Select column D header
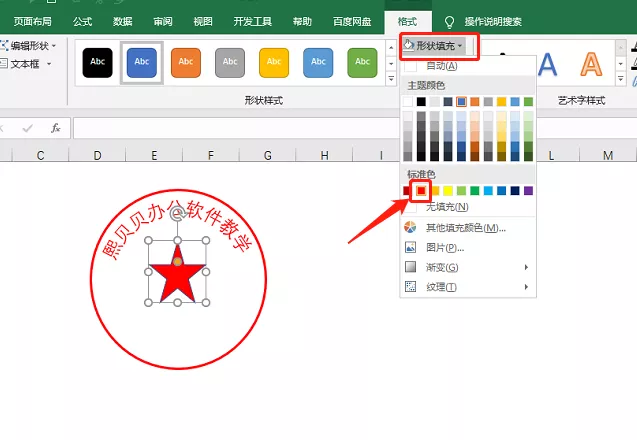 98,155
